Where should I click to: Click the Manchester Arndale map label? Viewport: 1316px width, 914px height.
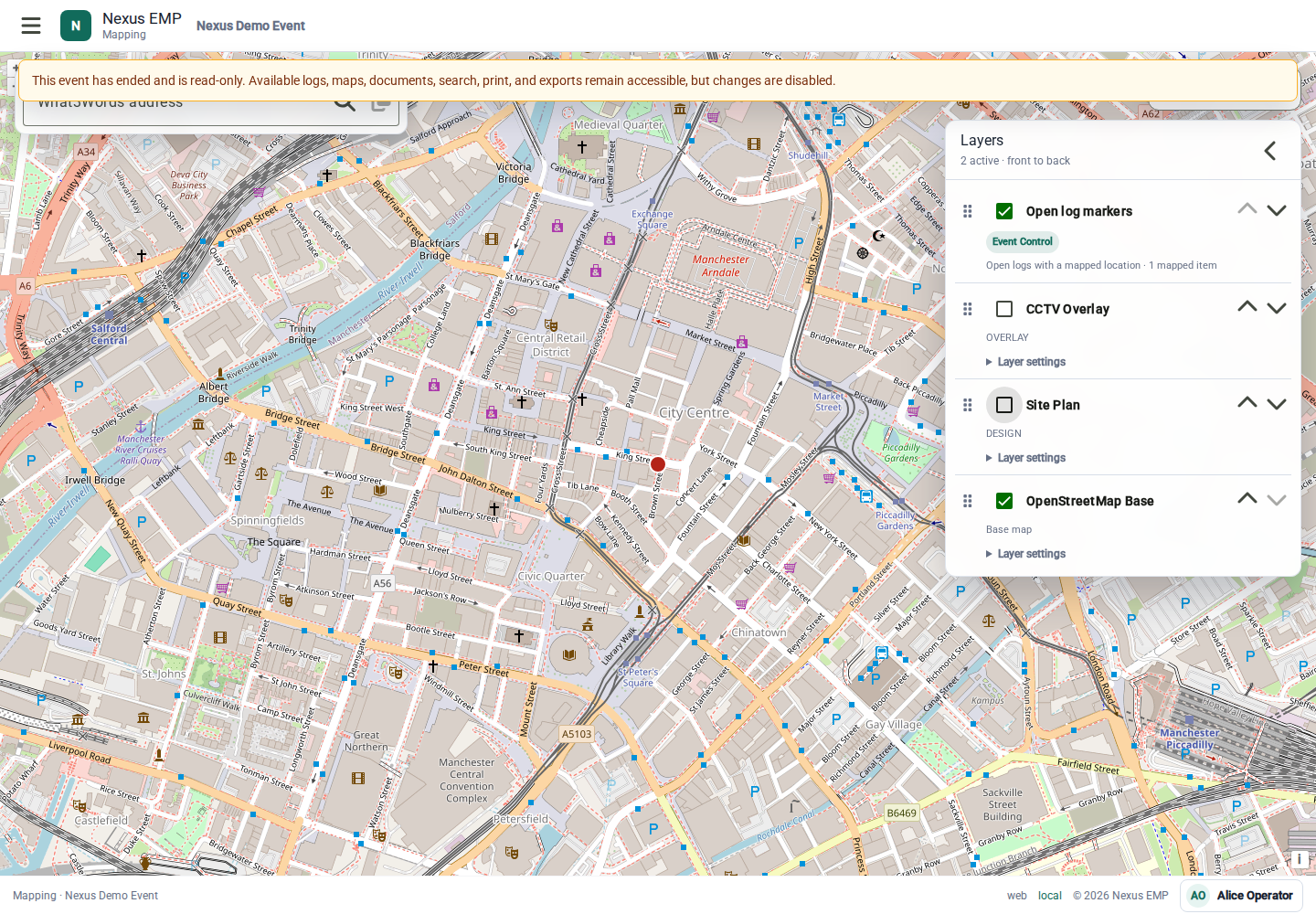(x=721, y=266)
